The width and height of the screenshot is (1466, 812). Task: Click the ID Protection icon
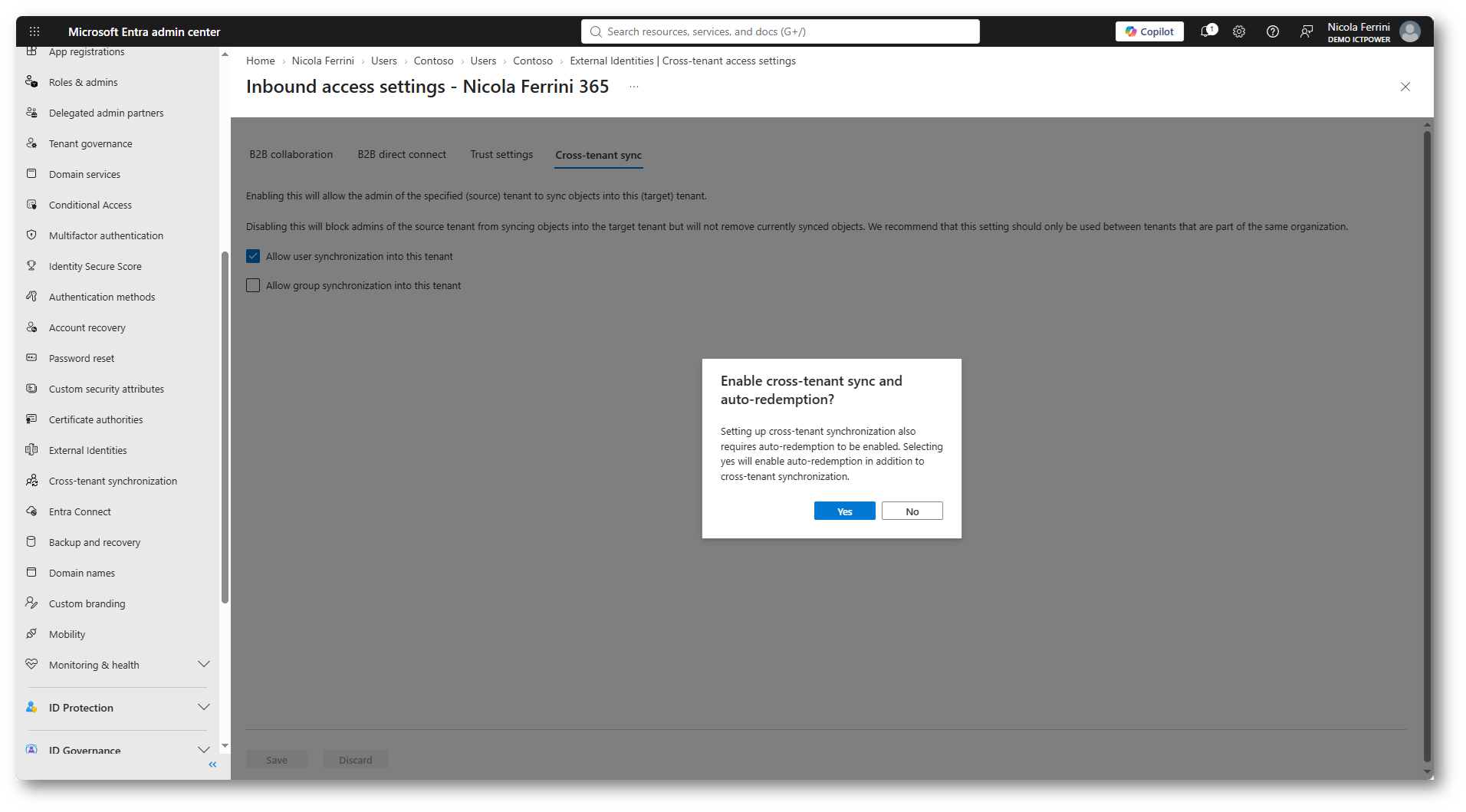click(x=31, y=707)
